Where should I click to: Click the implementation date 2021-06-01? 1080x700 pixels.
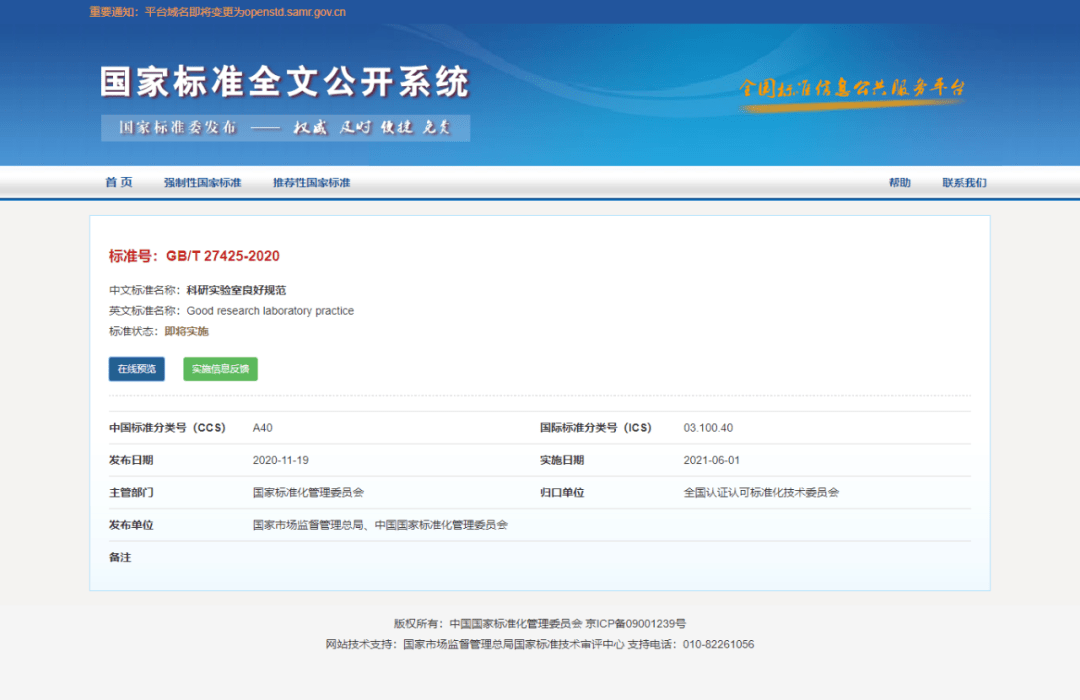(711, 460)
